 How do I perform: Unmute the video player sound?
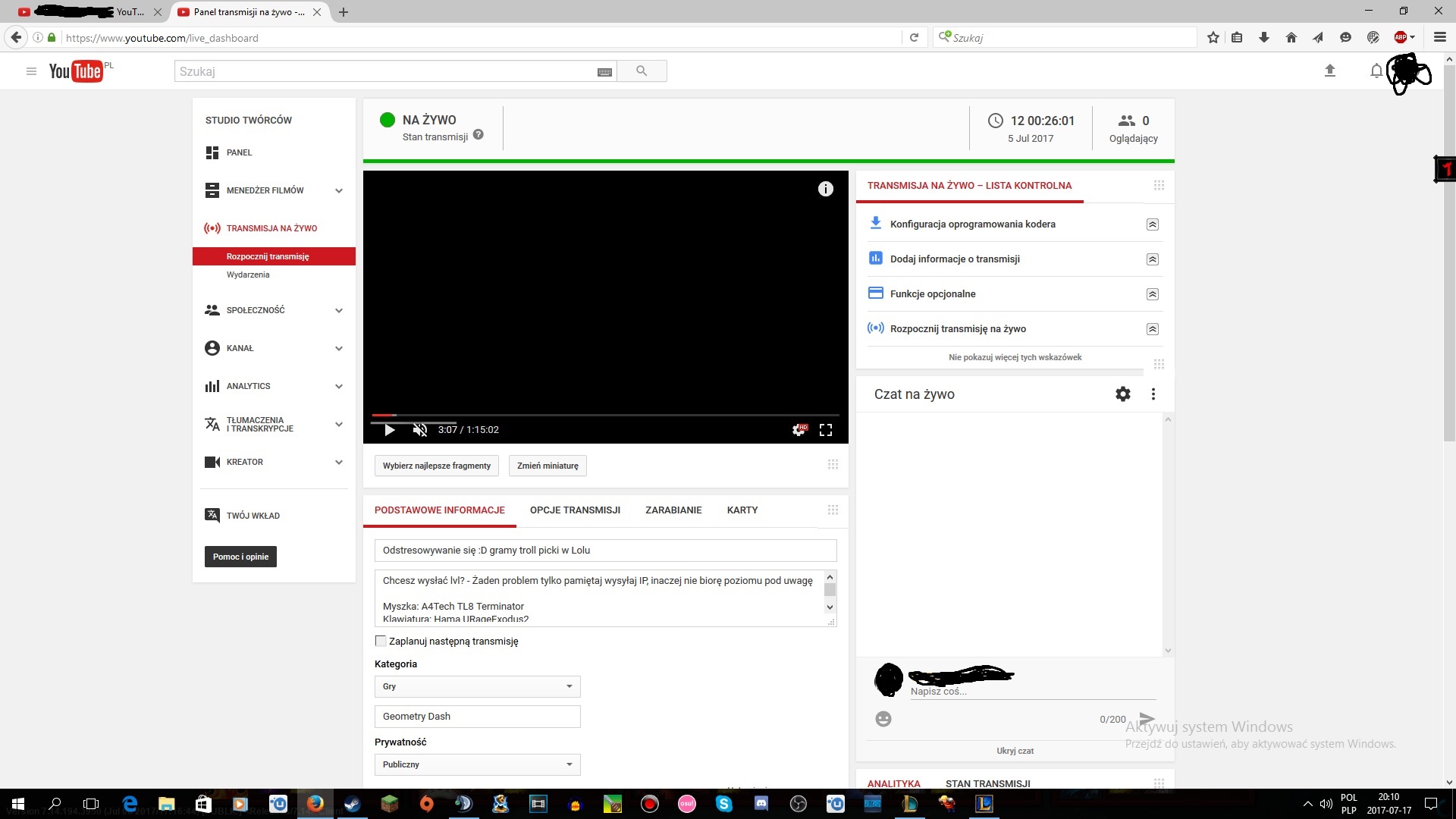(419, 430)
